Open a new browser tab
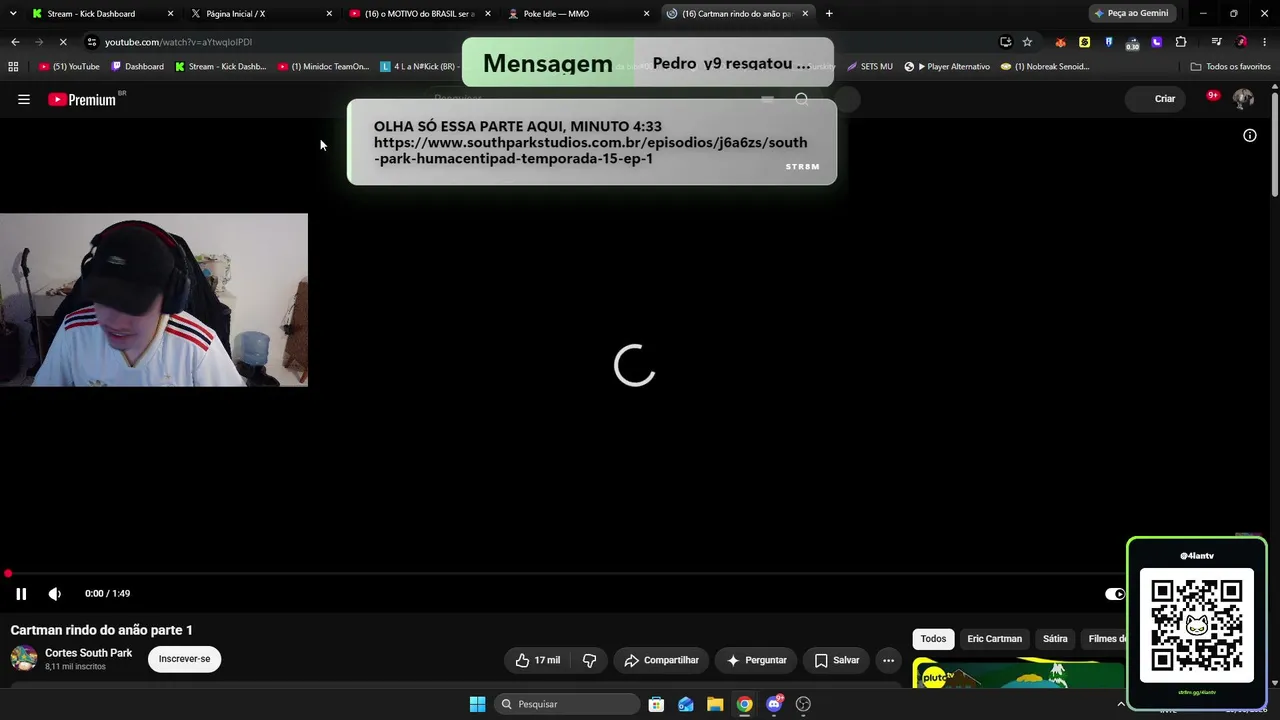Viewport: 1280px width, 720px height. point(829,14)
